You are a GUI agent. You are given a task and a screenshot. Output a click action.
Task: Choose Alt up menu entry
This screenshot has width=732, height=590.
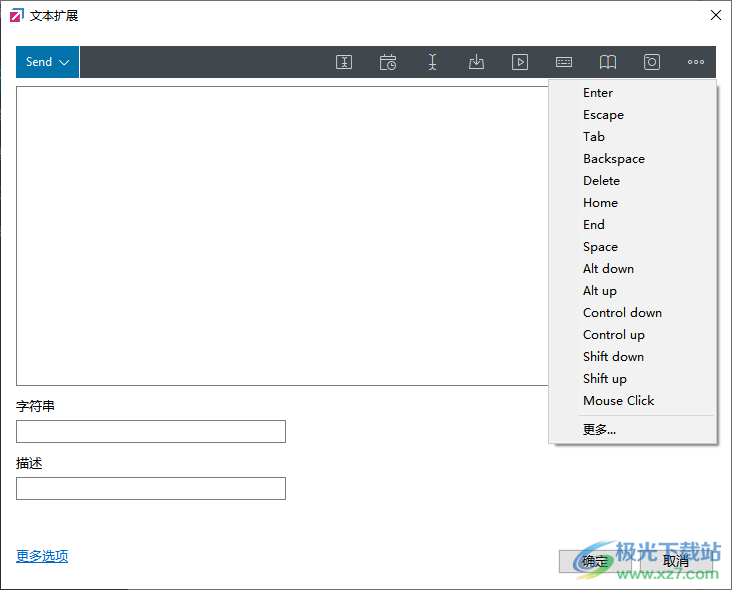[633, 290]
